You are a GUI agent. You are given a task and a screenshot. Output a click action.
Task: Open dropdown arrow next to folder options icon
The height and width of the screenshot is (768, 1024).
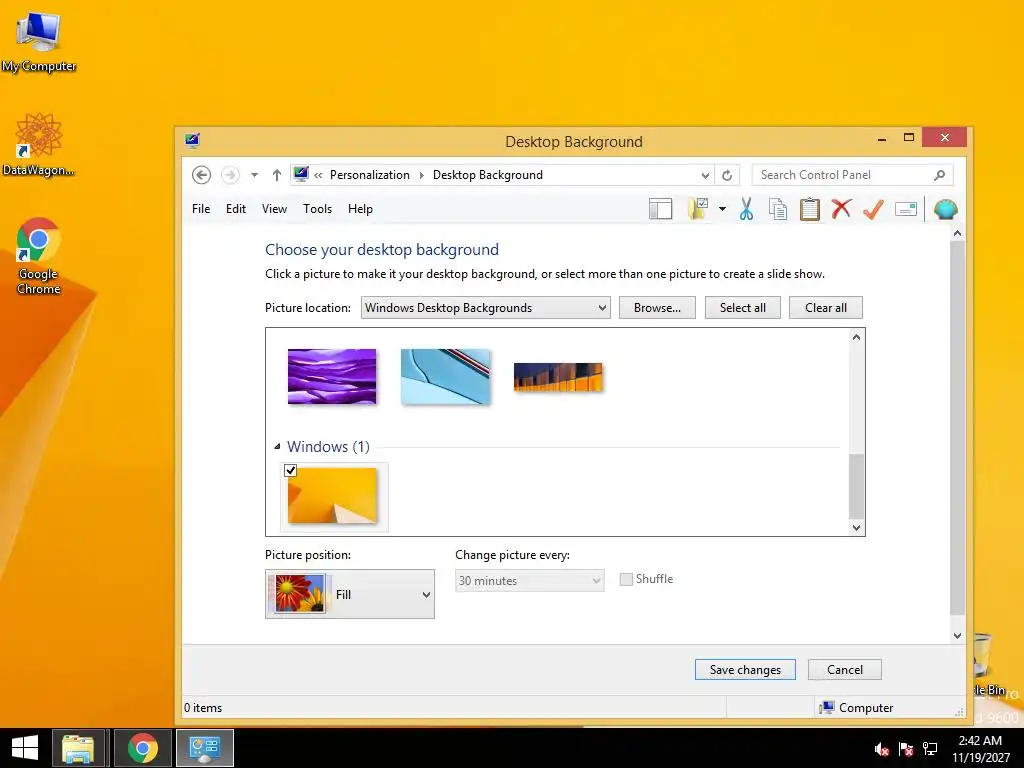[x=722, y=209]
